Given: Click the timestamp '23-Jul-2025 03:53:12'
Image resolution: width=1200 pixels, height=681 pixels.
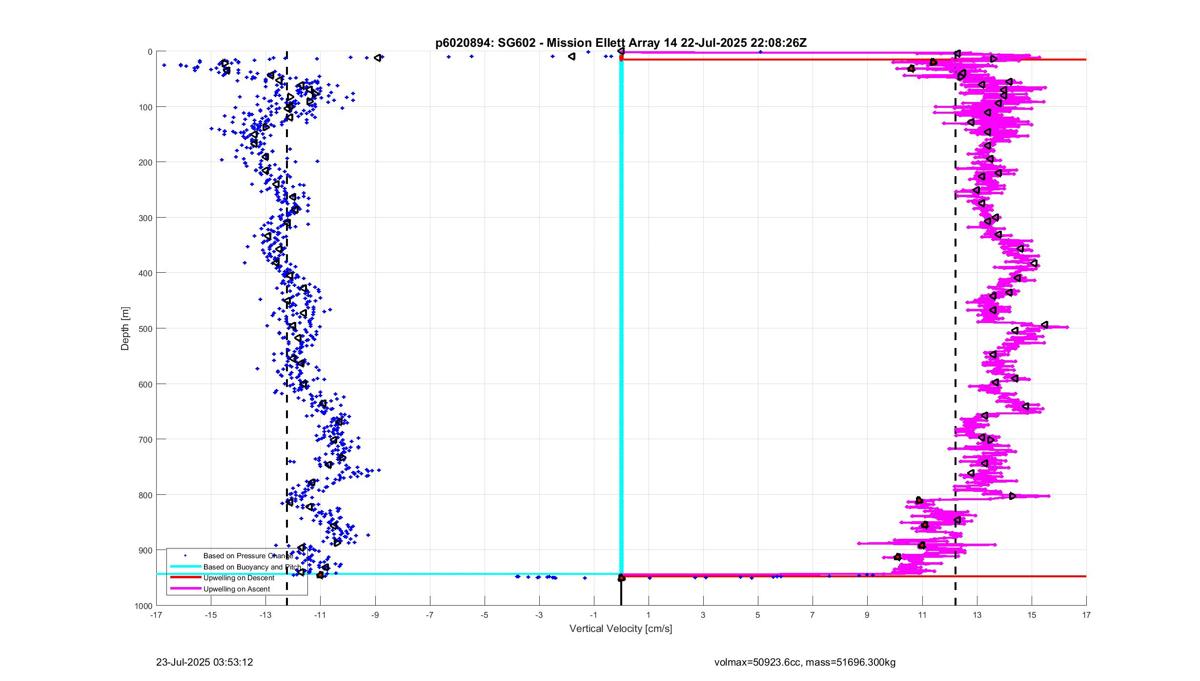Looking at the screenshot, I should [205, 662].
